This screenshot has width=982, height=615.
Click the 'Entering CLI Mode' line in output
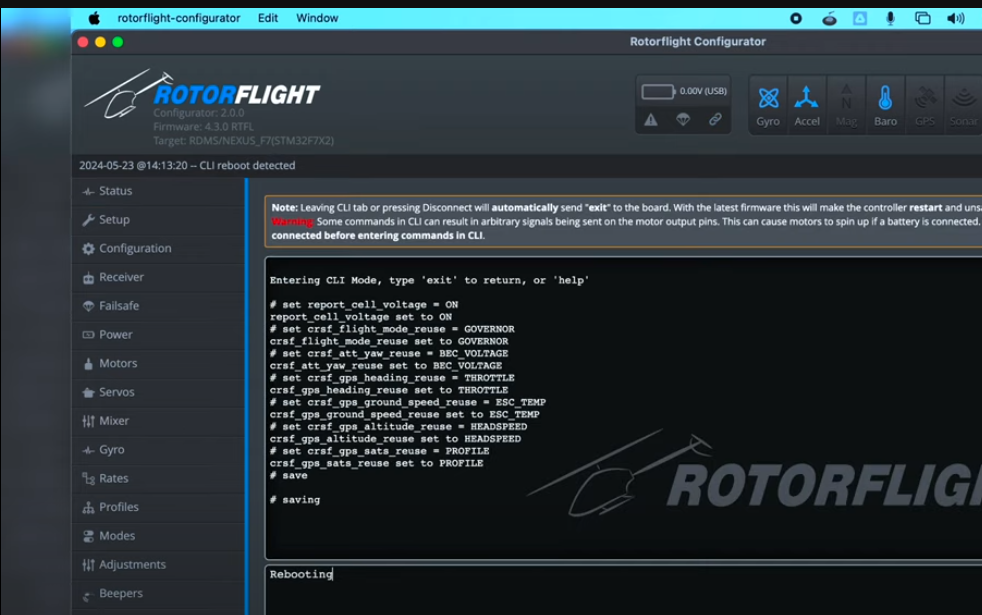tap(429, 281)
